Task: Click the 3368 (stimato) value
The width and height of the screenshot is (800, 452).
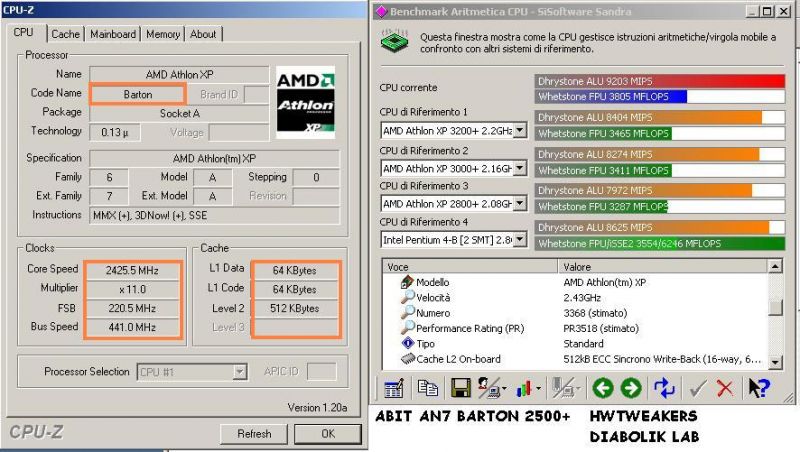Action: [x=595, y=313]
